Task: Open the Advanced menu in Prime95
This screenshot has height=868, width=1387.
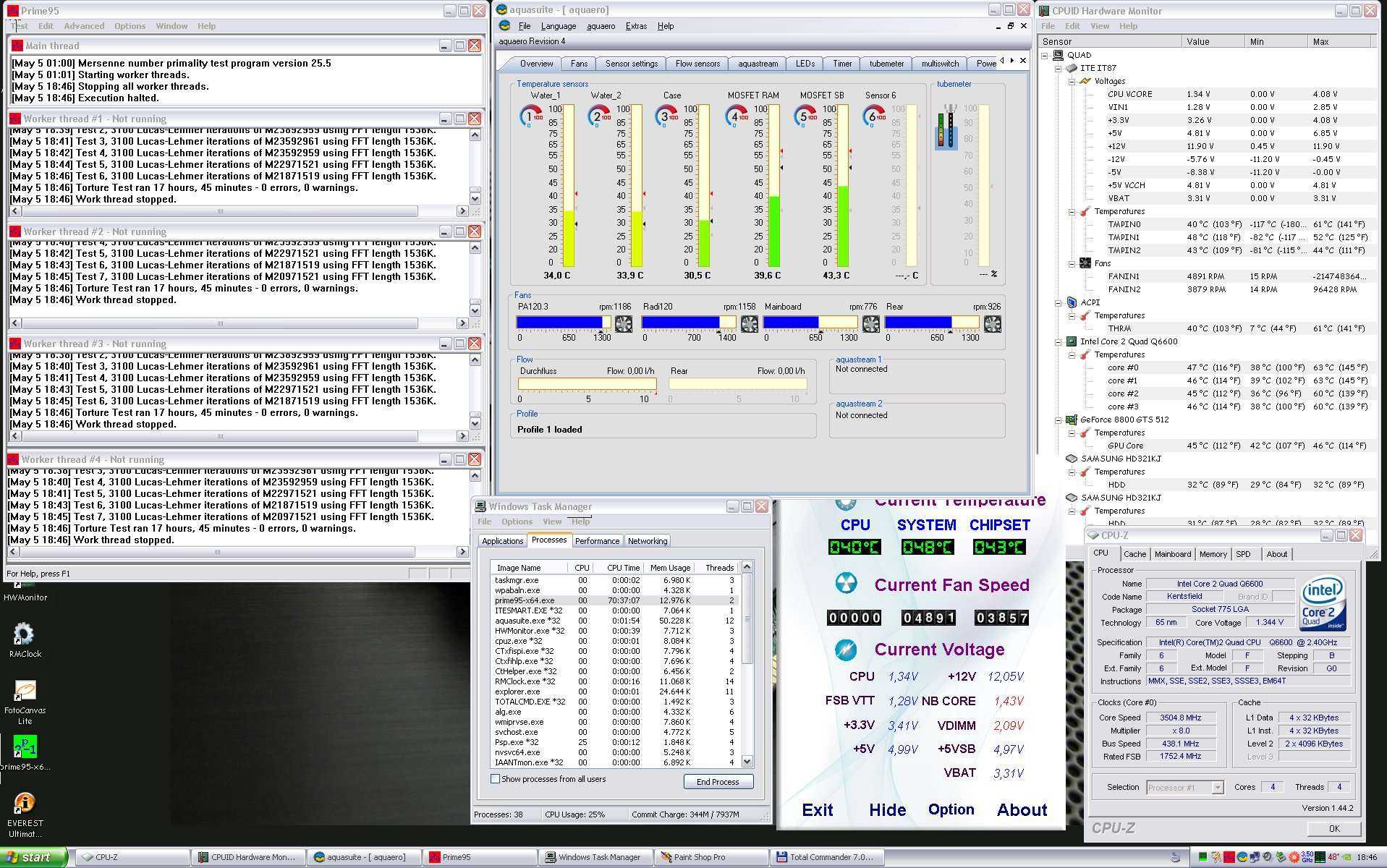Action: point(84,26)
